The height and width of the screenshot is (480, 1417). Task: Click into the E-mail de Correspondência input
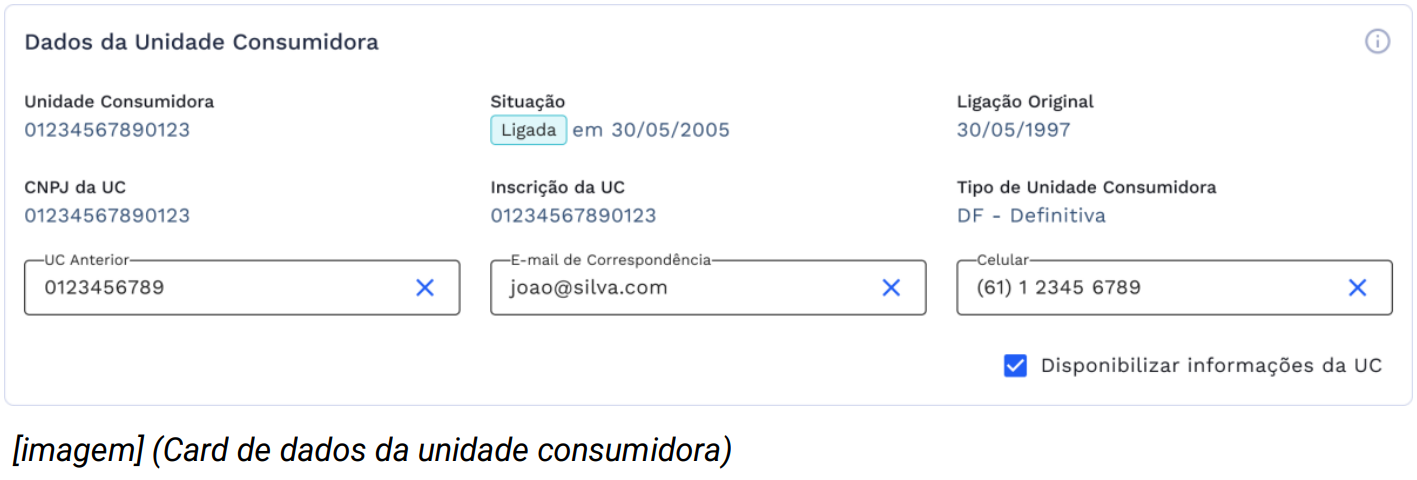pyautogui.click(x=680, y=288)
